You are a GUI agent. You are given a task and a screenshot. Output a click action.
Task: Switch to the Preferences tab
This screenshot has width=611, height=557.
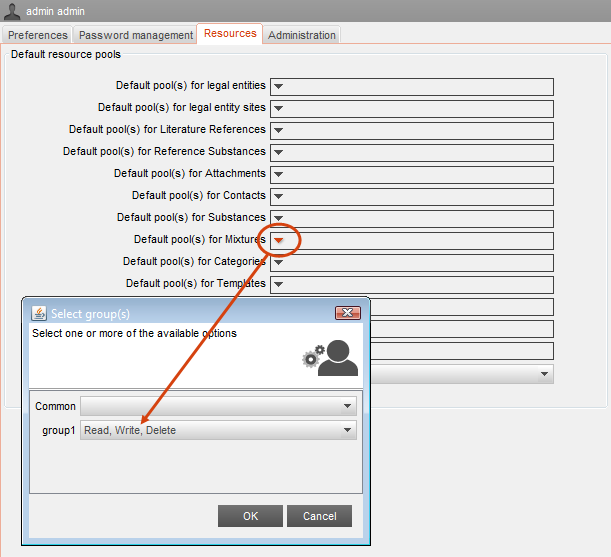[37, 35]
